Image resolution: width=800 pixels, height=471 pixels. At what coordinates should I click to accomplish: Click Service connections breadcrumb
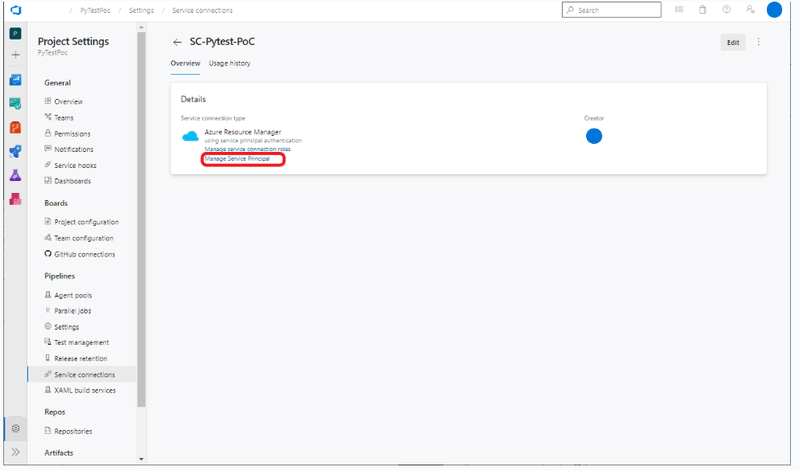click(202, 10)
